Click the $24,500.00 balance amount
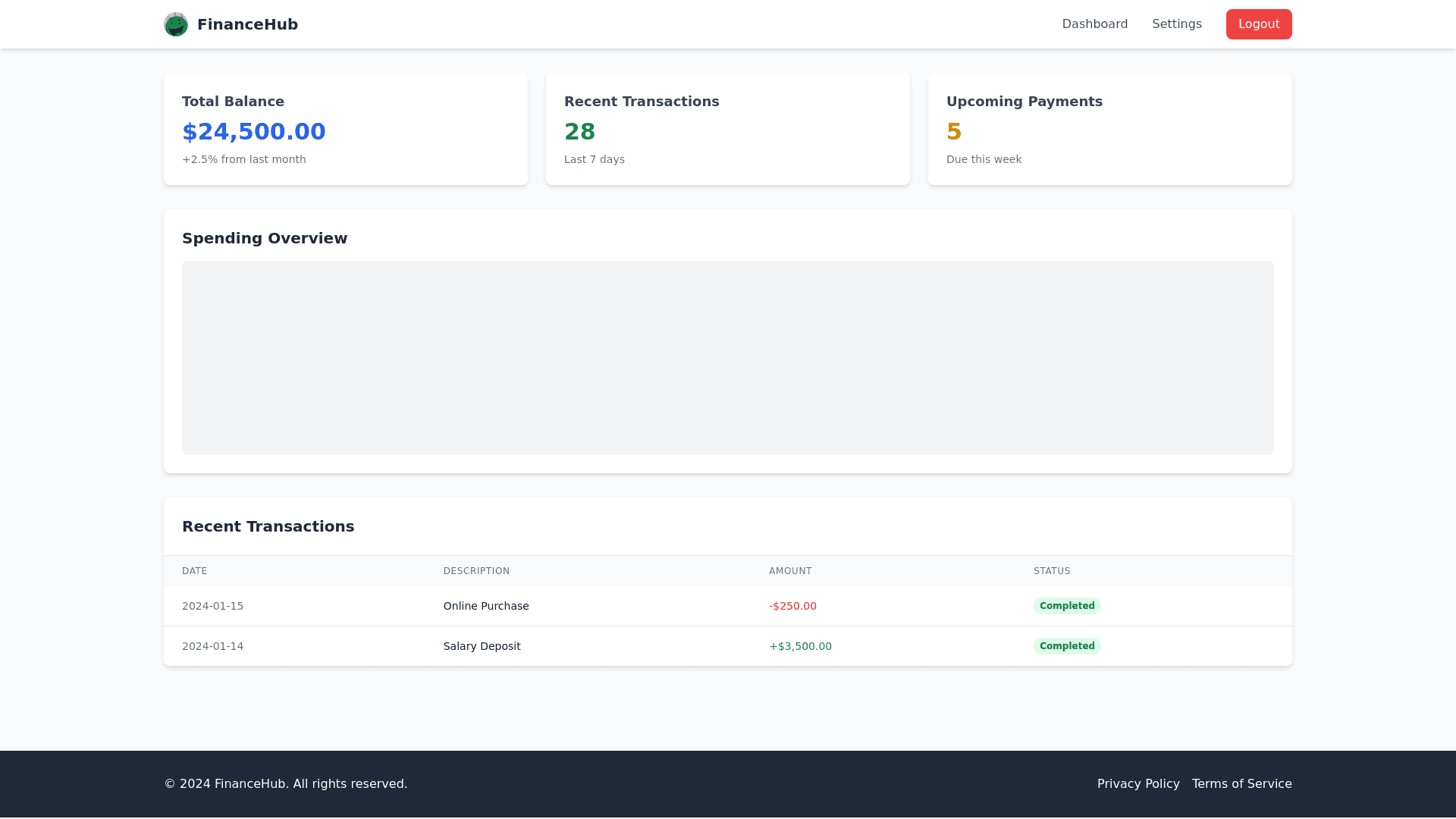1456x819 pixels. point(254,131)
